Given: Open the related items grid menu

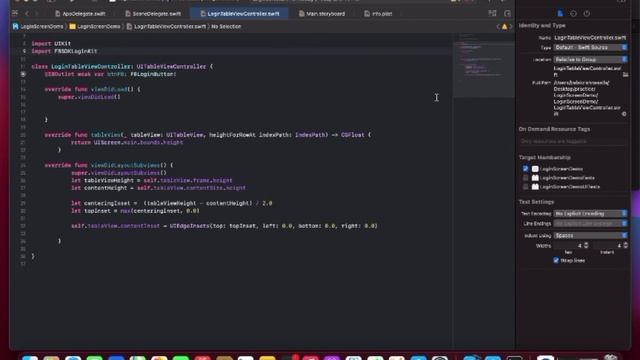Looking at the screenshot, I should coord(15,13).
